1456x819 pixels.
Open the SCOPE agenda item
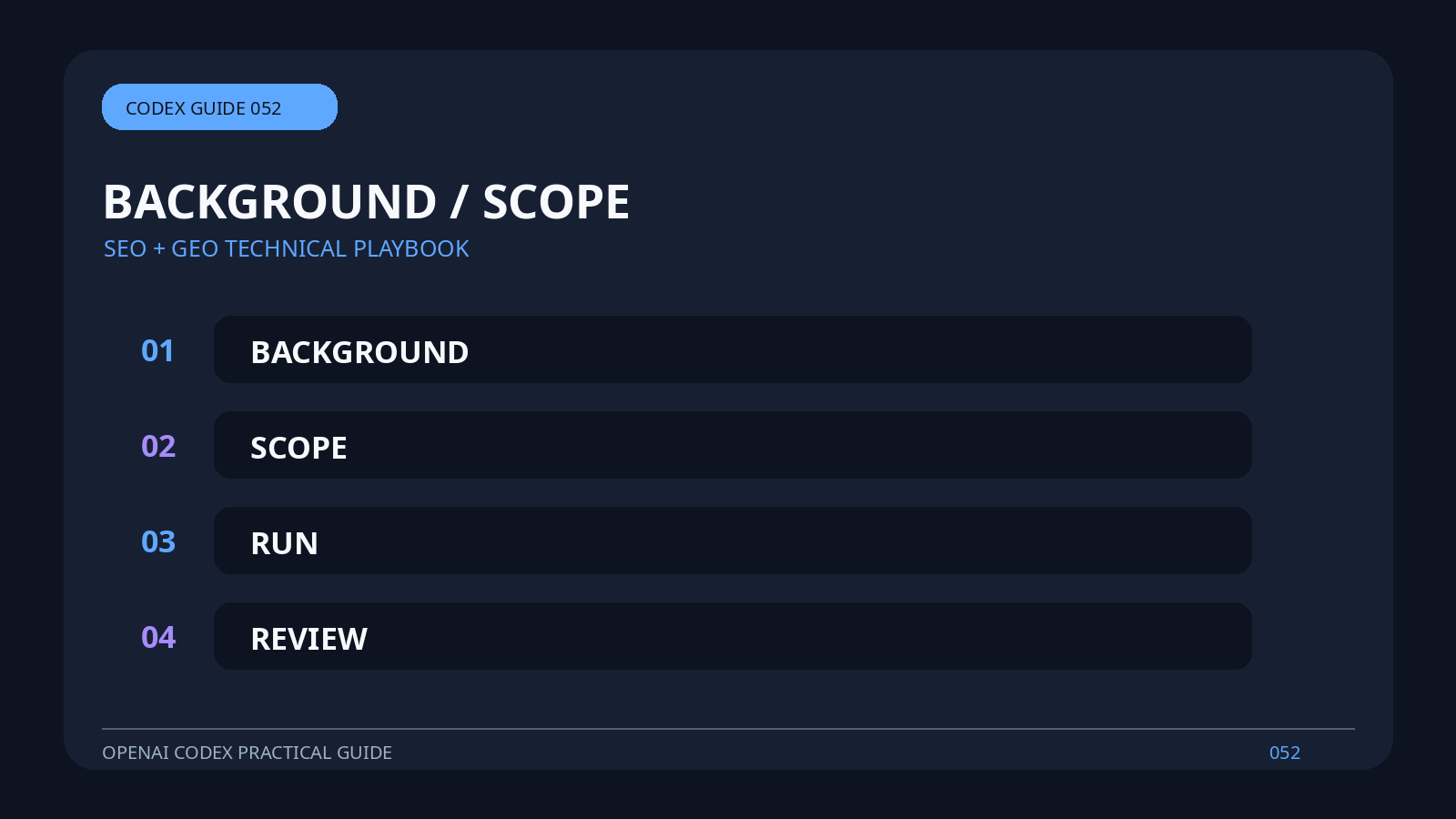(x=733, y=445)
